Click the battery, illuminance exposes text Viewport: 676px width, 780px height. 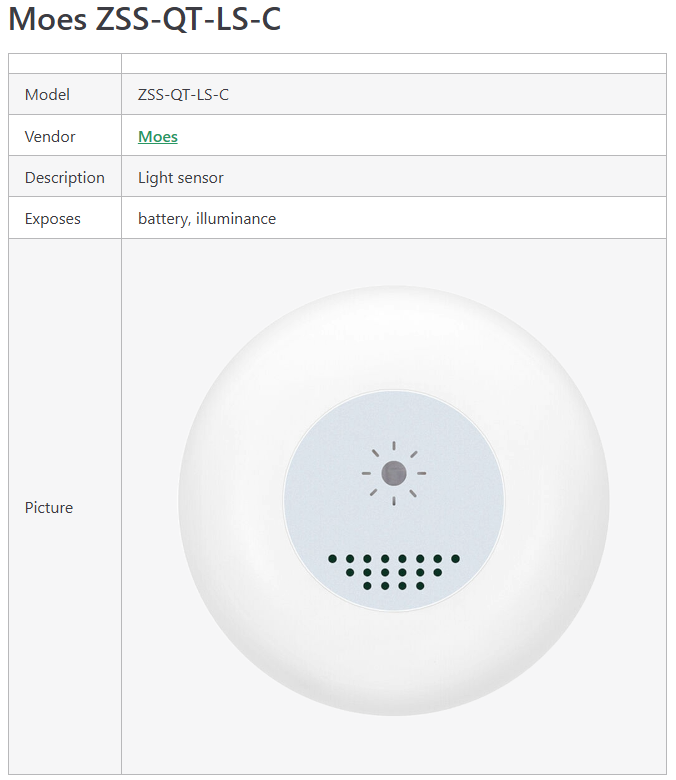207,218
